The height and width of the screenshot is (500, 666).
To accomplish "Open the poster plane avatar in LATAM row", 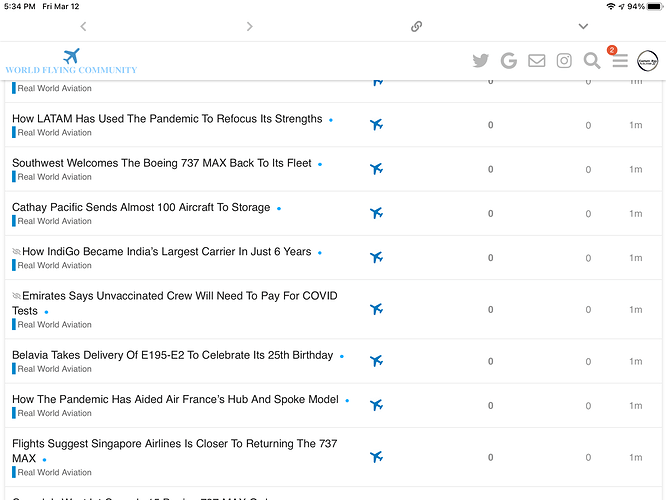I will (x=376, y=124).
